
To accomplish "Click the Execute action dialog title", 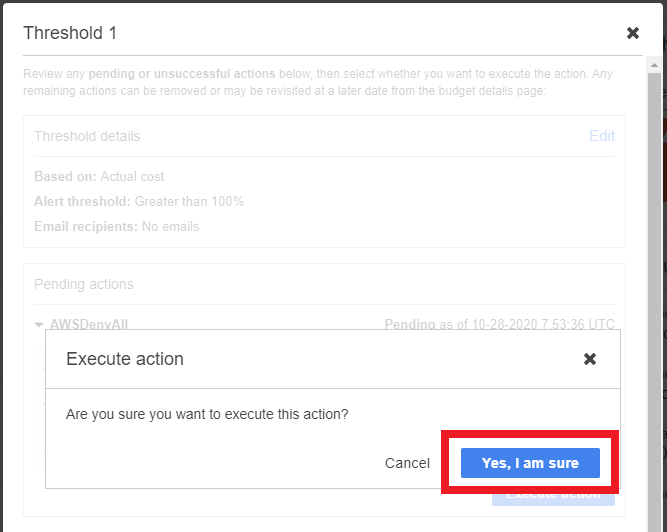I will pyautogui.click(x=125, y=359).
